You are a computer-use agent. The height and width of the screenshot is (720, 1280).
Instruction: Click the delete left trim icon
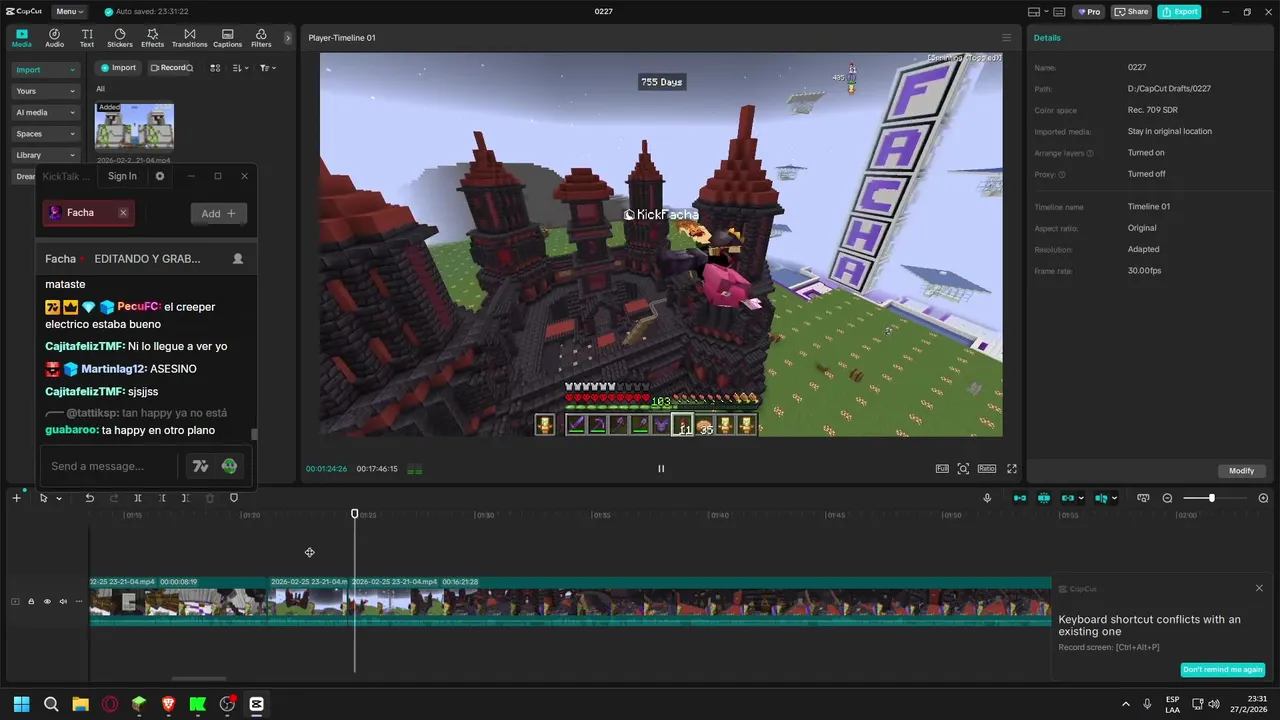(162, 498)
